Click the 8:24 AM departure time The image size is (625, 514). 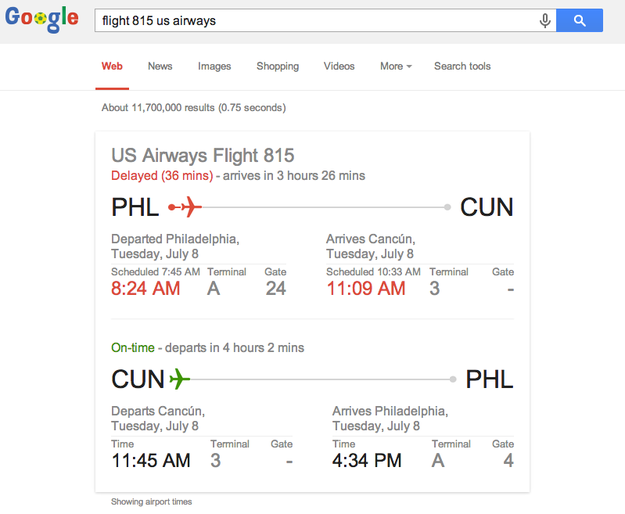(146, 289)
